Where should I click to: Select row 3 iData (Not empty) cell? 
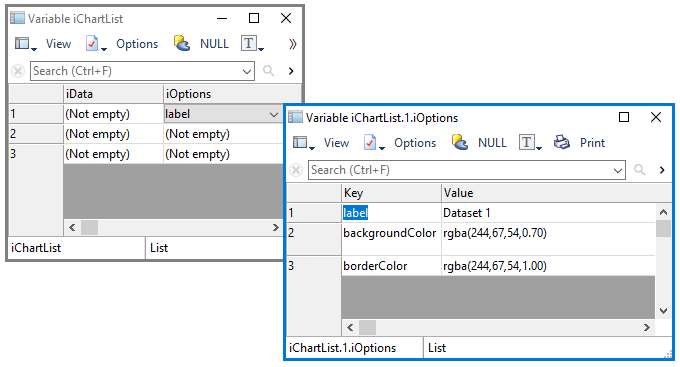click(113, 154)
